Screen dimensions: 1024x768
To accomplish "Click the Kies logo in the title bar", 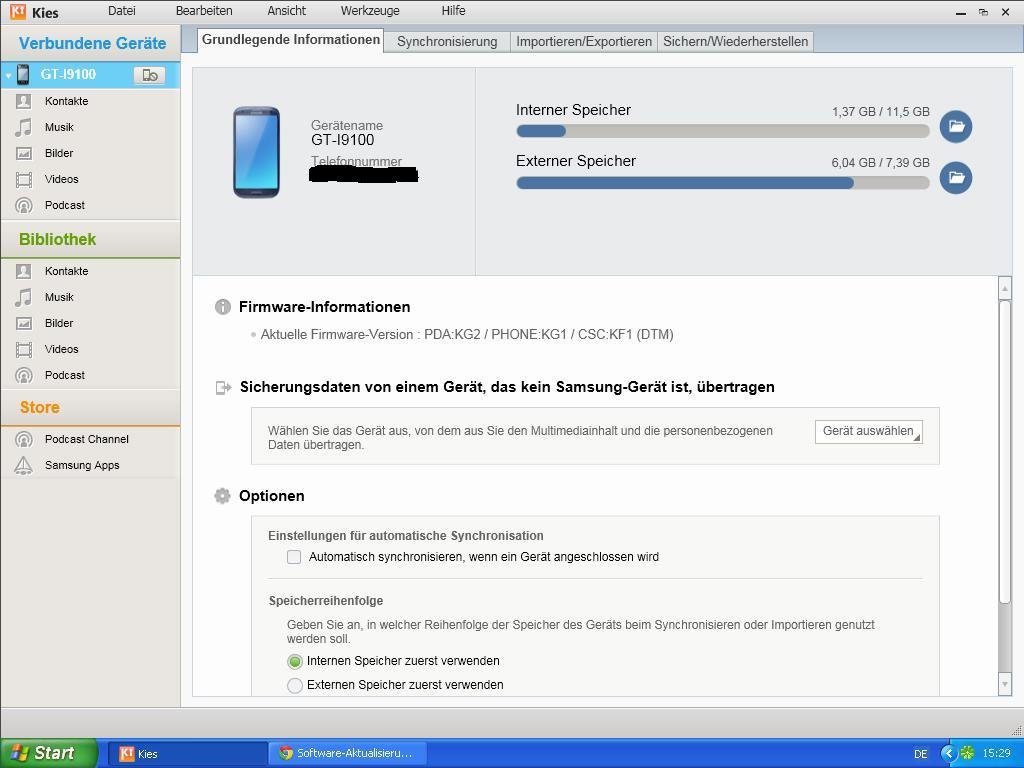I will pyautogui.click(x=18, y=11).
